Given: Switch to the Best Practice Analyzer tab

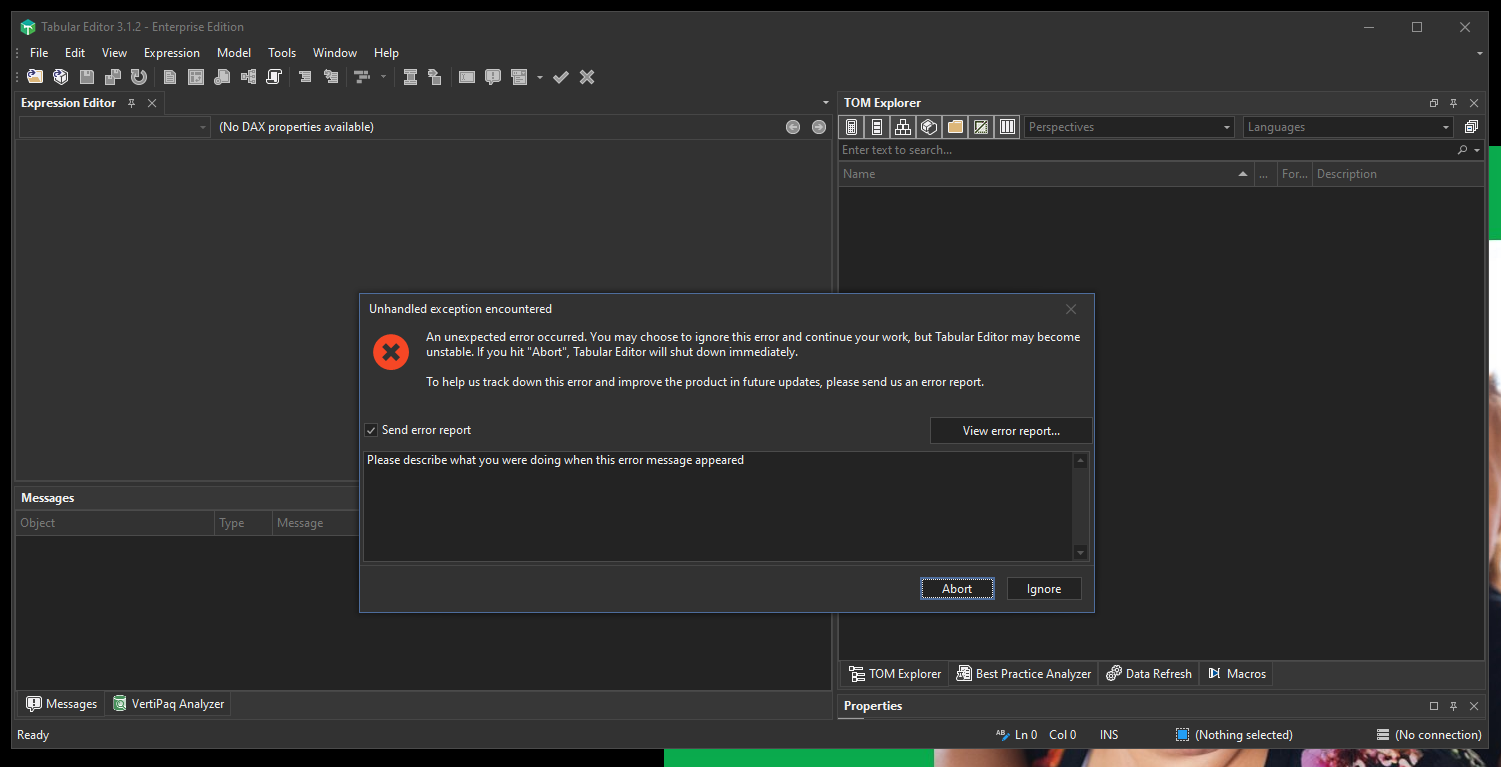Looking at the screenshot, I should coord(1023,674).
